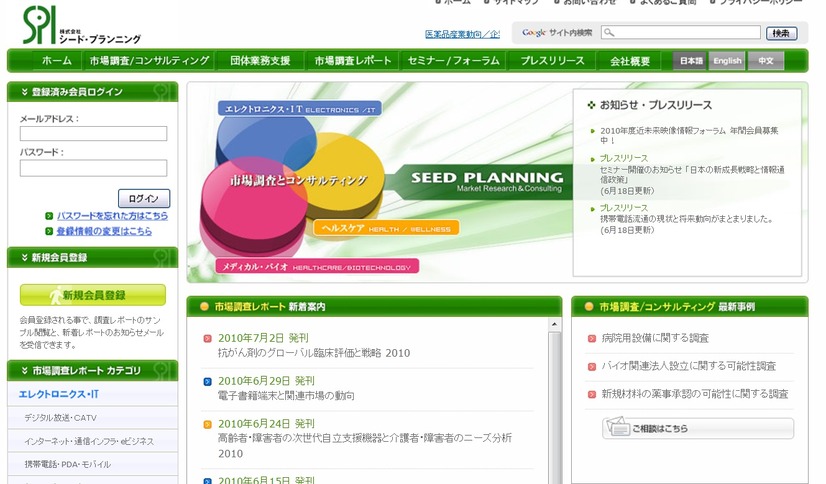Click the report list scrollbar thumb
The width and height of the screenshot is (826, 484).
tap(554, 408)
